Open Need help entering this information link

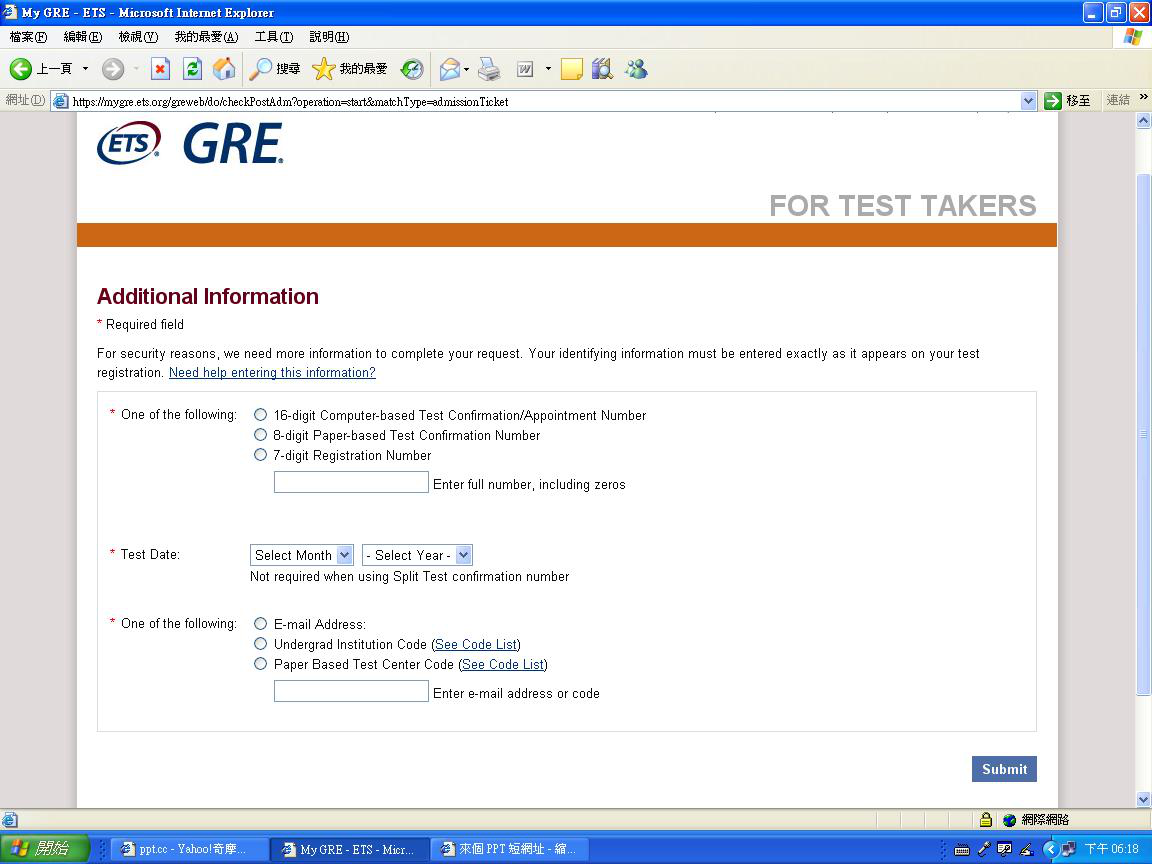click(272, 372)
